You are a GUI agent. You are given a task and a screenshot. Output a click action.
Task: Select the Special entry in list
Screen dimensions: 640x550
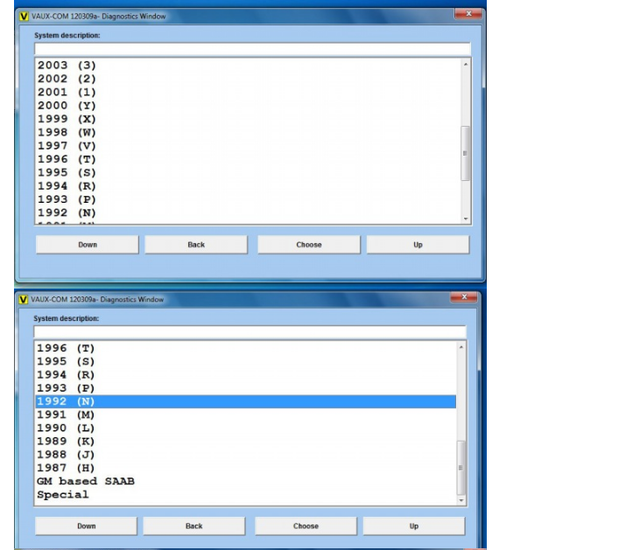coord(62,495)
